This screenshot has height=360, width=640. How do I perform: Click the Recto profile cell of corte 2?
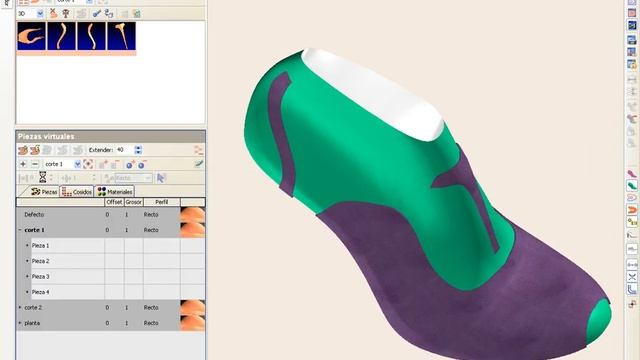click(162, 307)
